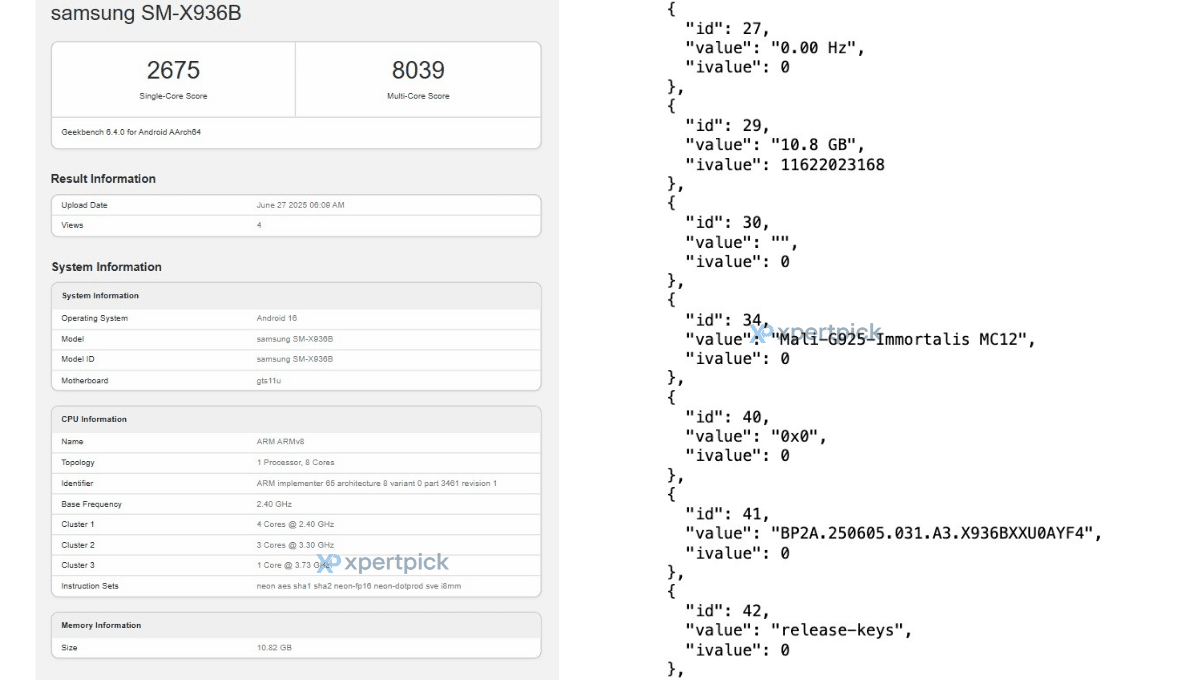Click the Memory Information table header
This screenshot has height=680, width=1200.
[101, 625]
